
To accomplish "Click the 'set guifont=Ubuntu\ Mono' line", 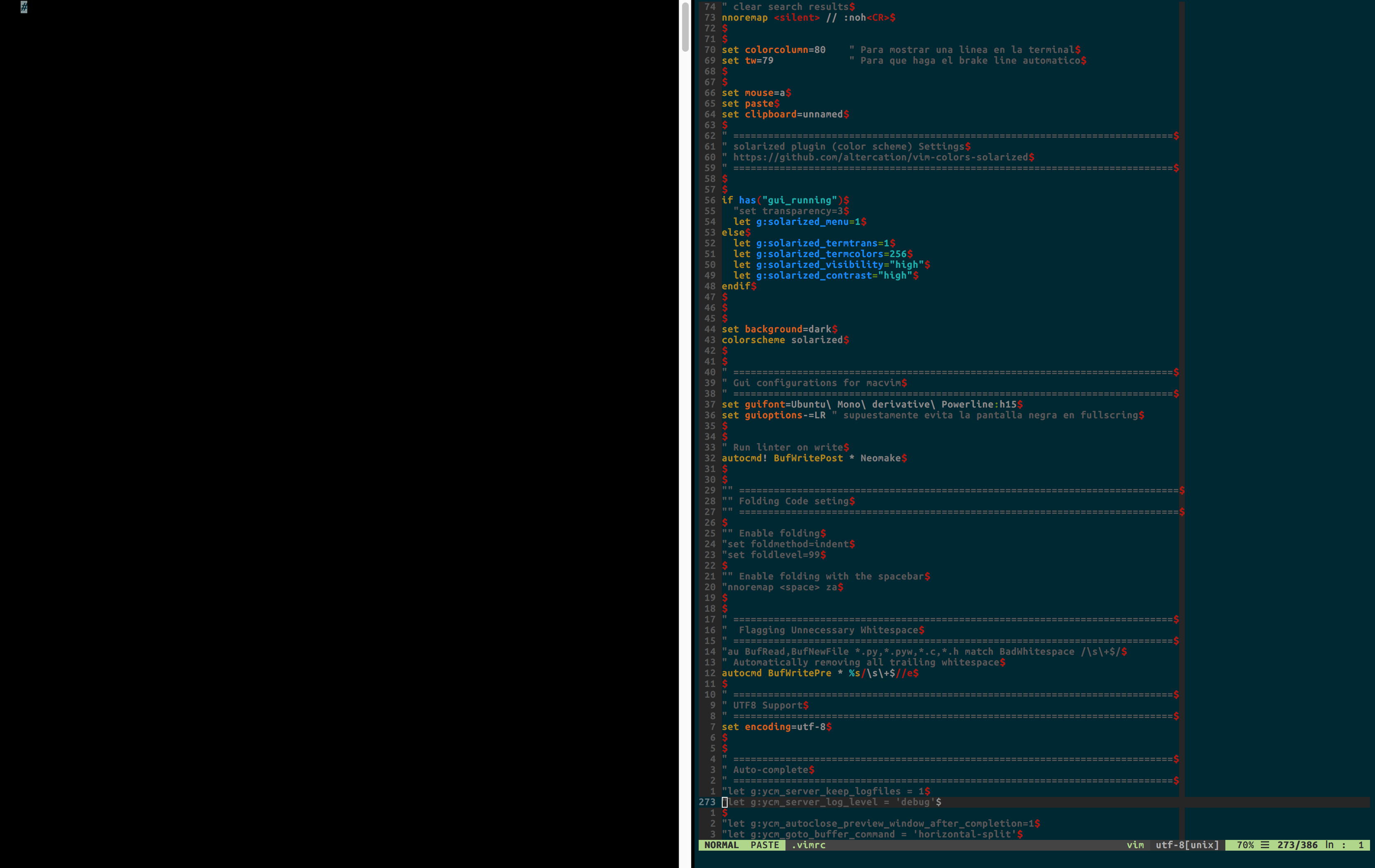I will [x=872, y=405].
